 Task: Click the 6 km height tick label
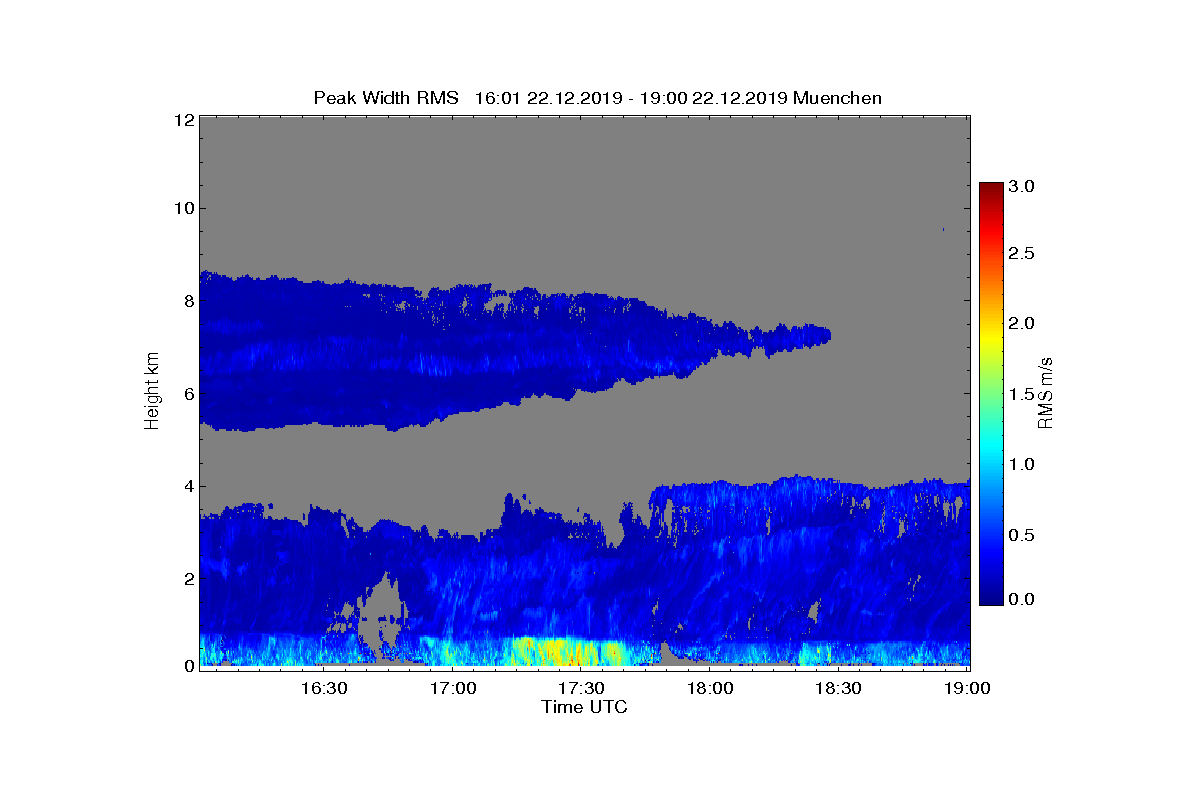(188, 394)
